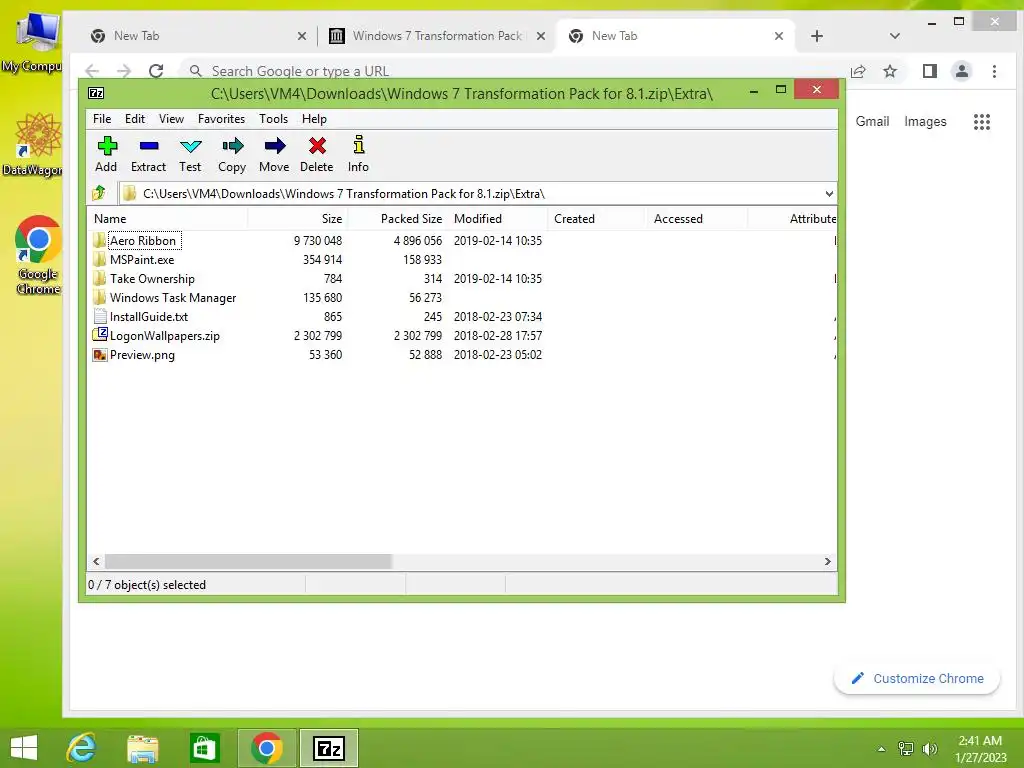Open Chrome profile avatar
1024x768 pixels.
[962, 71]
